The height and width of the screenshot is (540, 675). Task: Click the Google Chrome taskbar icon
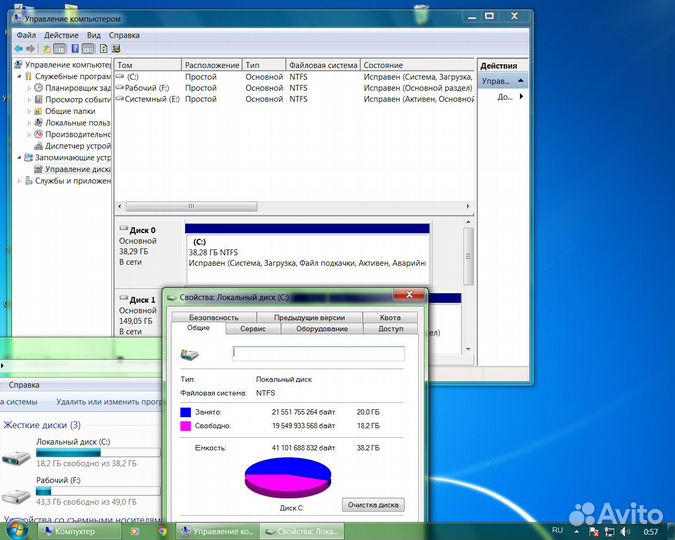pyautogui.click(x=162, y=531)
